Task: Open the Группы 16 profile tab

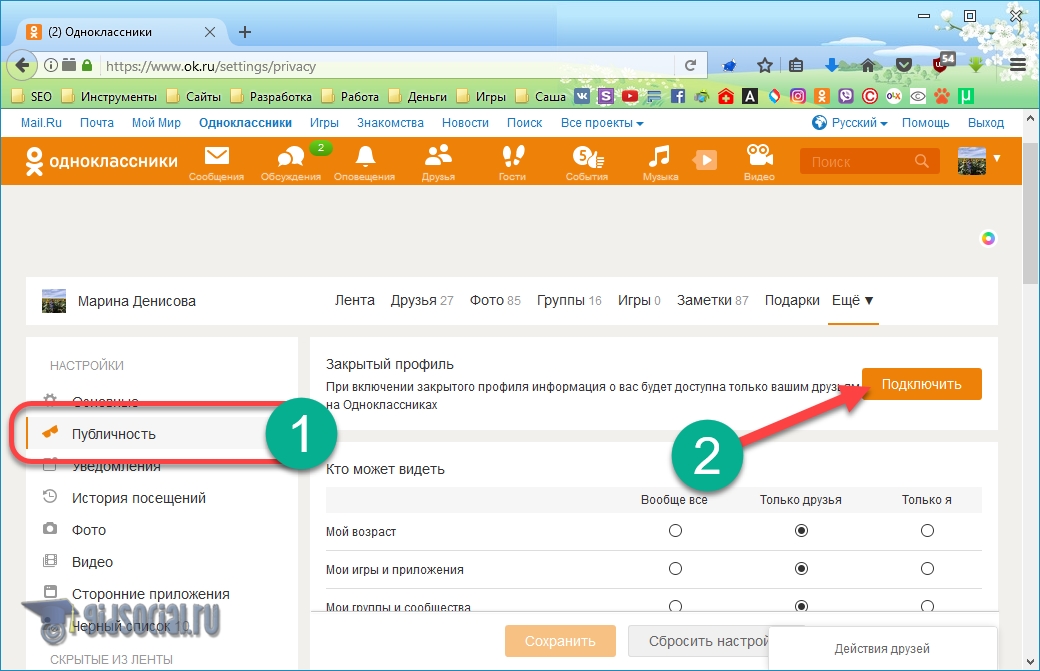Action: pos(569,300)
